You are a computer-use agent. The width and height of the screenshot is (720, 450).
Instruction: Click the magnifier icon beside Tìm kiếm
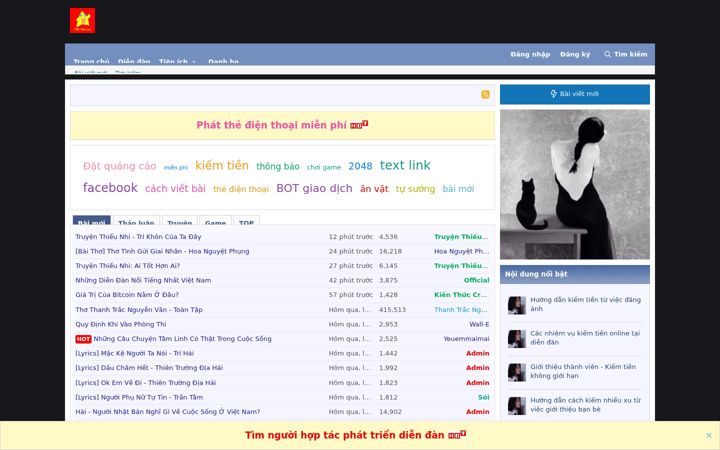click(x=607, y=54)
